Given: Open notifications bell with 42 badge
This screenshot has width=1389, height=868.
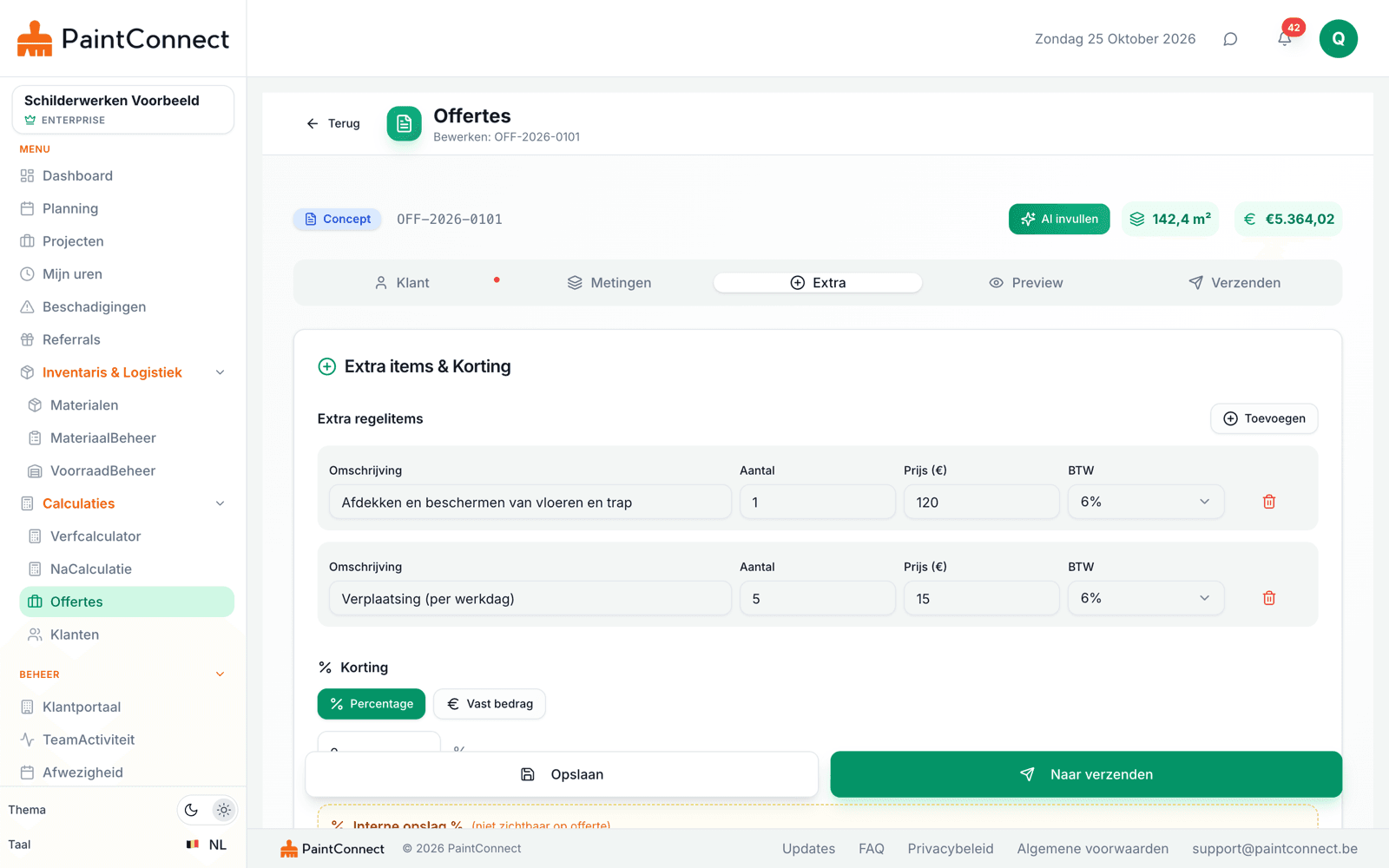Looking at the screenshot, I should [1285, 39].
